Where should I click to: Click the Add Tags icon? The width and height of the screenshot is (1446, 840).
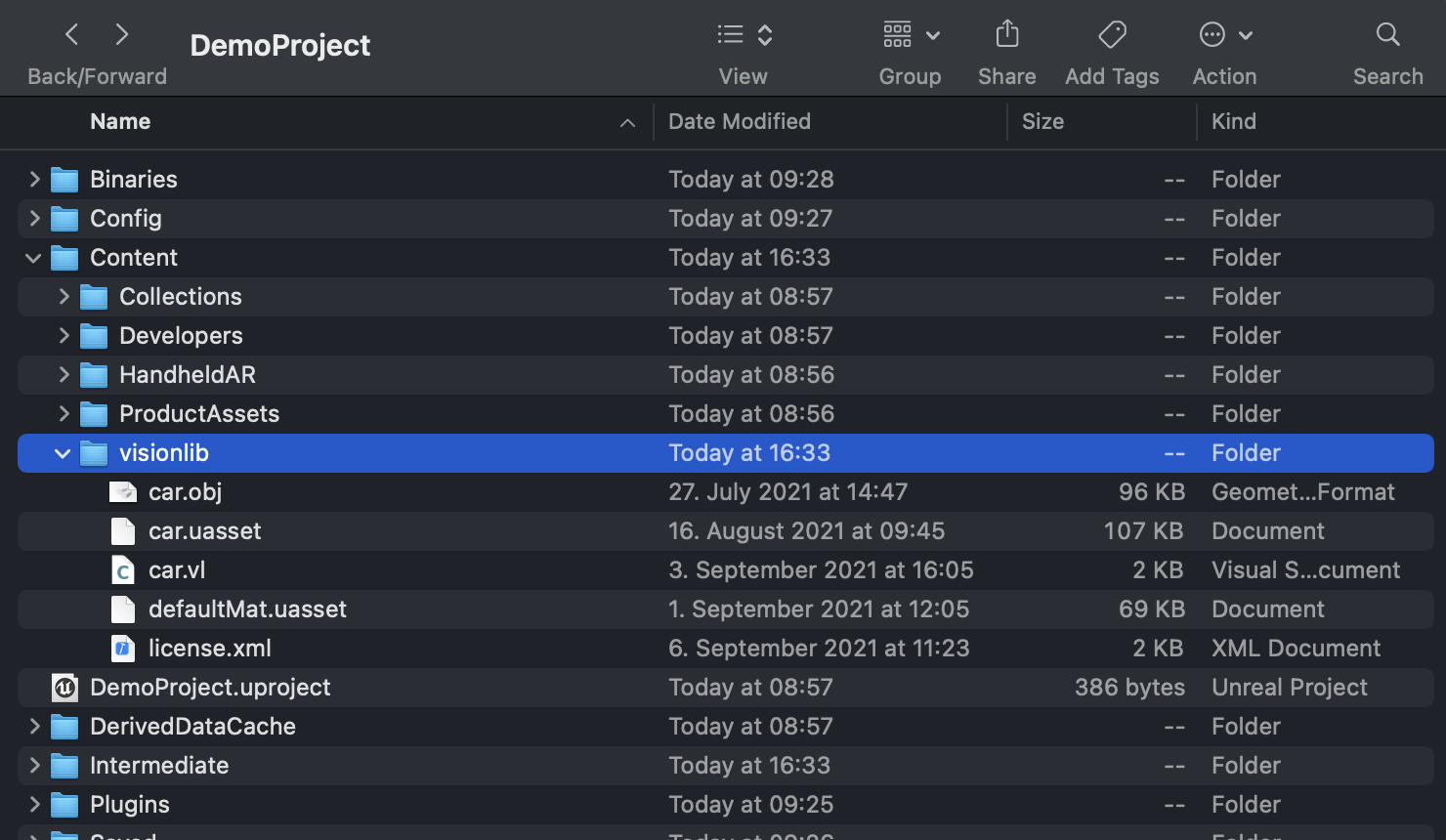(1112, 35)
